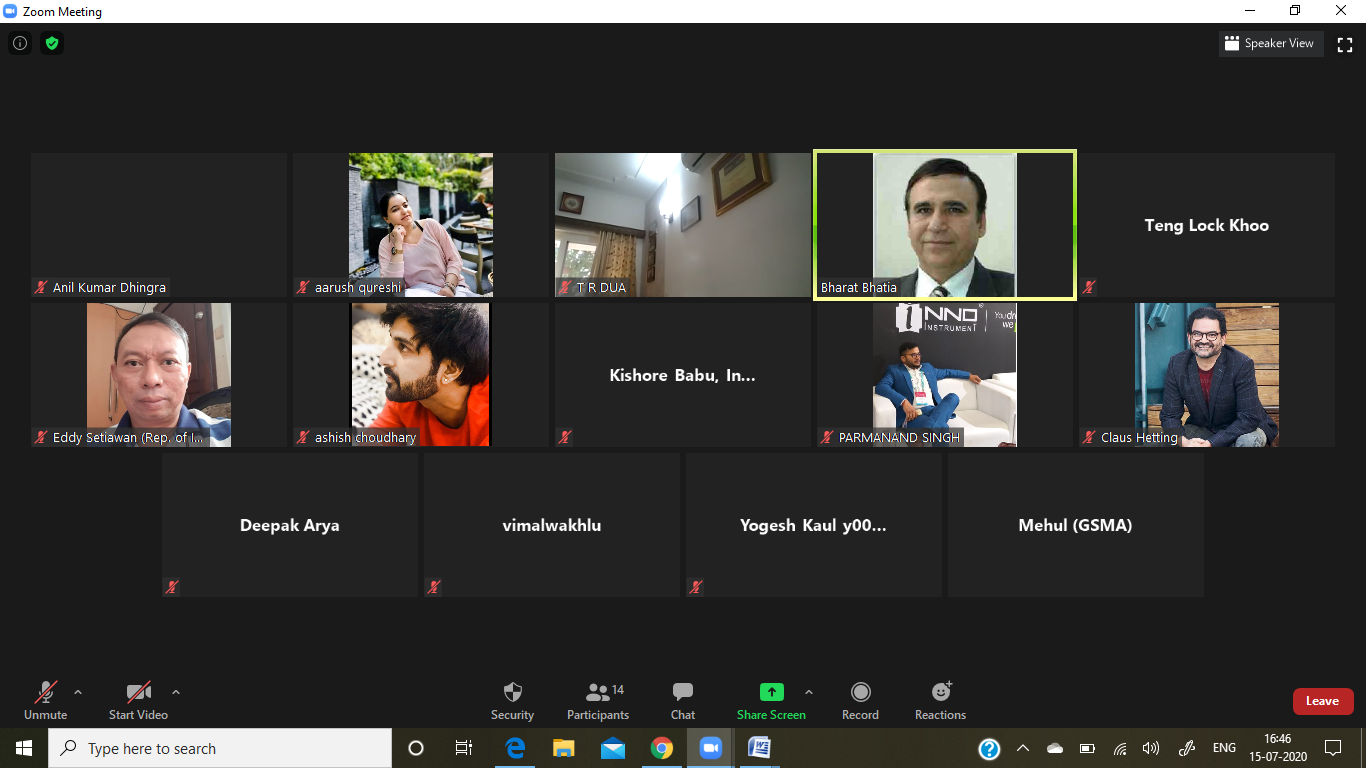Expand share options arrow beside Share Screen
Viewport: 1366px width, 768px height.
click(809, 692)
